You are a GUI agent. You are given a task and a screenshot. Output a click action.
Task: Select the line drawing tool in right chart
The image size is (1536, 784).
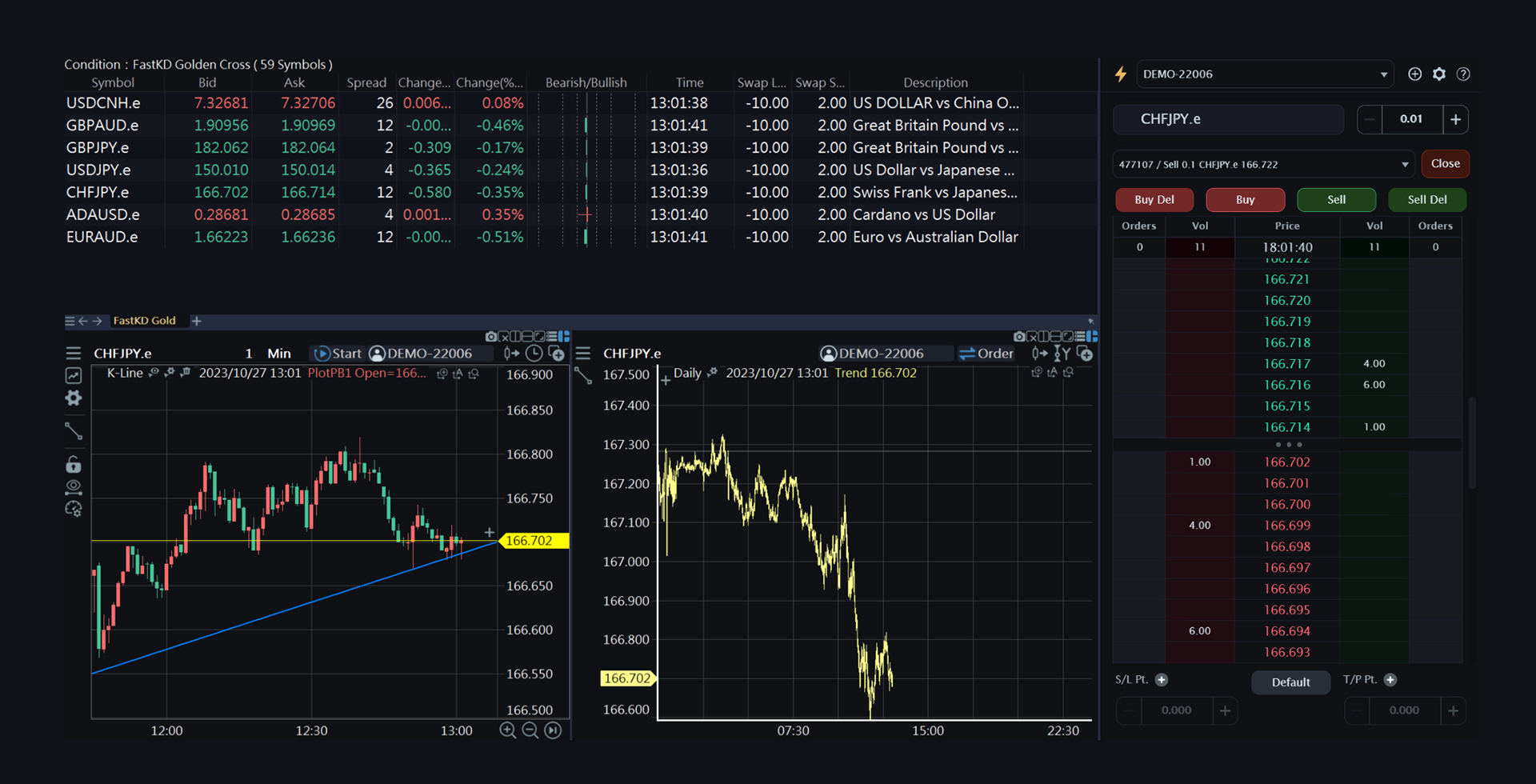tap(583, 375)
